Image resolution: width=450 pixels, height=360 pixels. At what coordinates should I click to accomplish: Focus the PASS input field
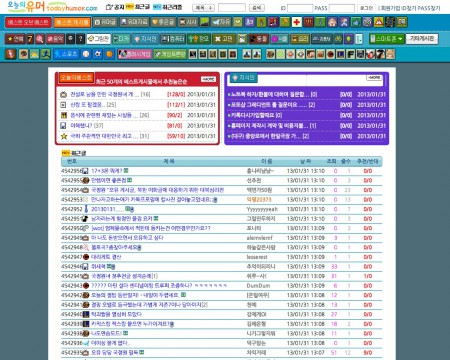point(342,8)
